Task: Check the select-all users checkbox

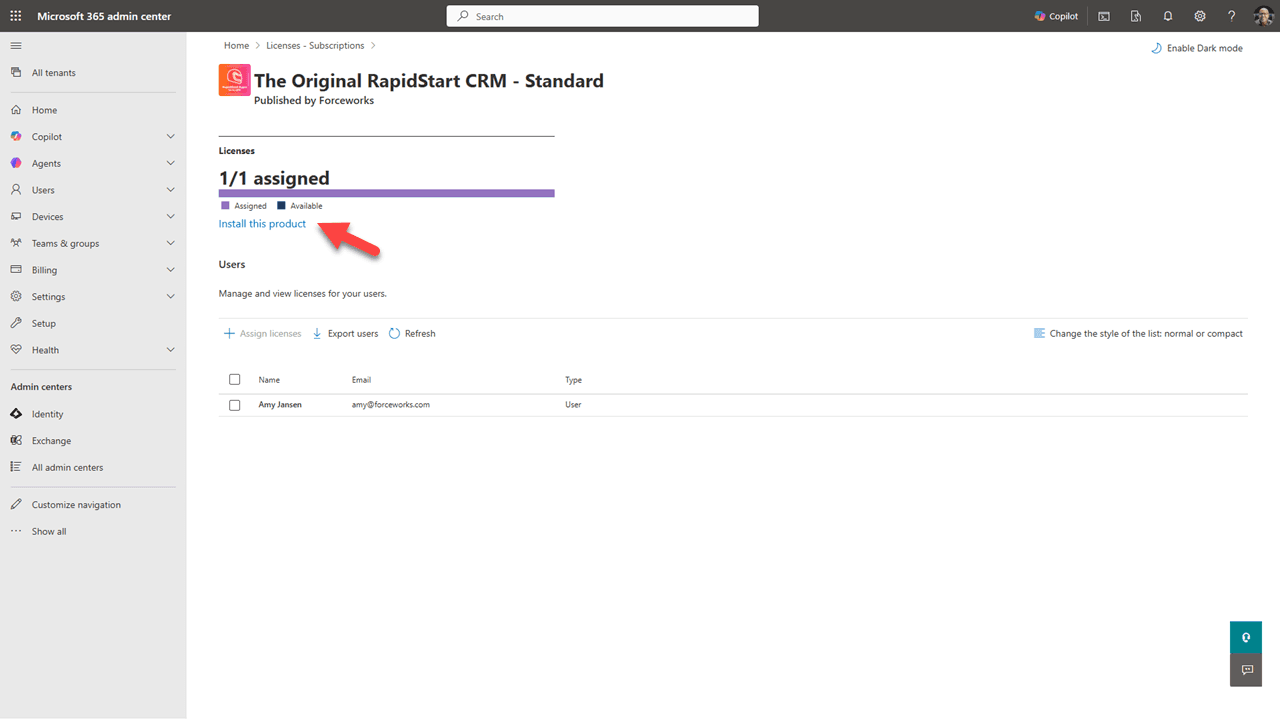Action: pos(235,380)
